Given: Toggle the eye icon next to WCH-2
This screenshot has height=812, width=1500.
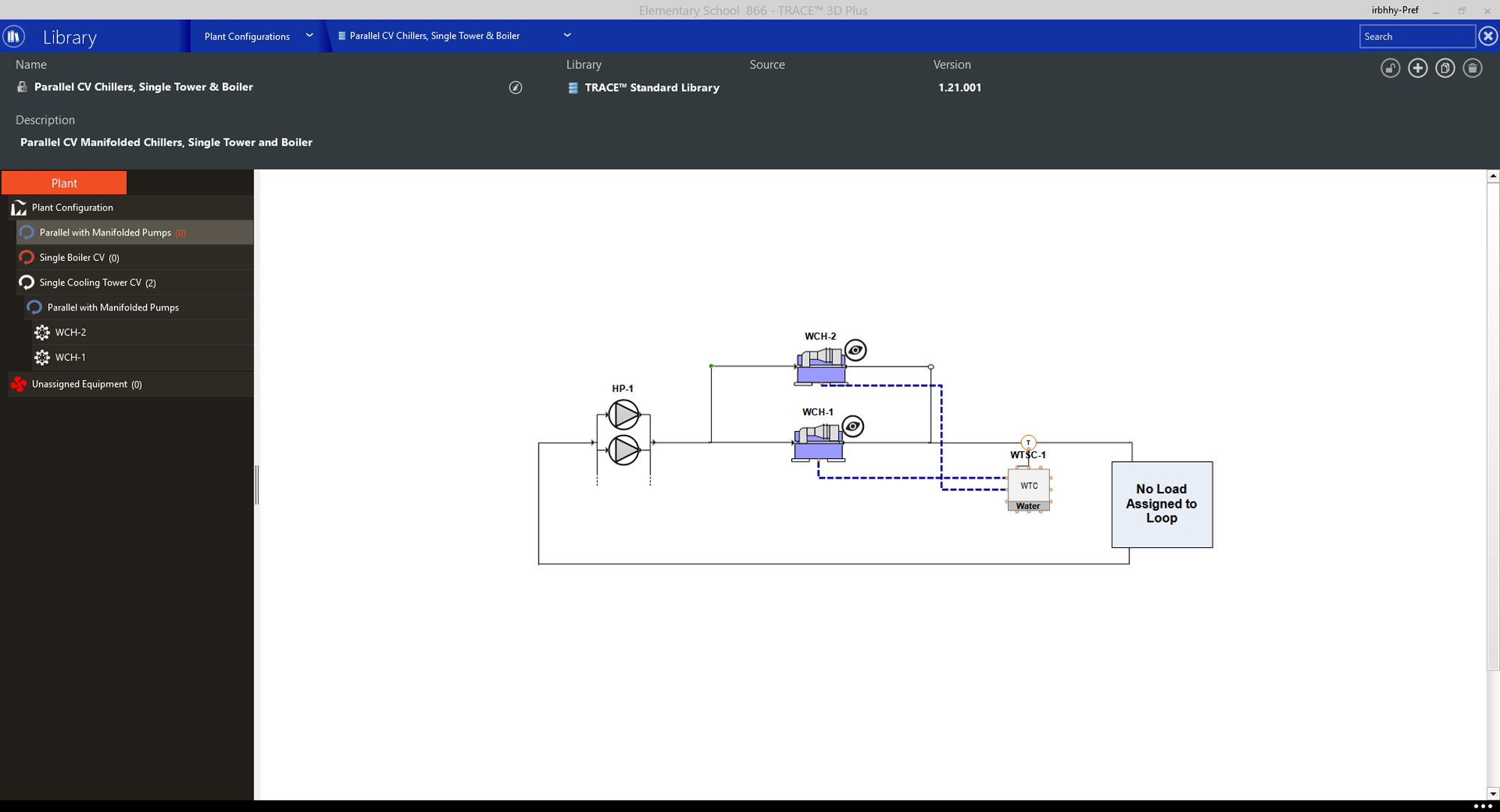Looking at the screenshot, I should point(855,350).
